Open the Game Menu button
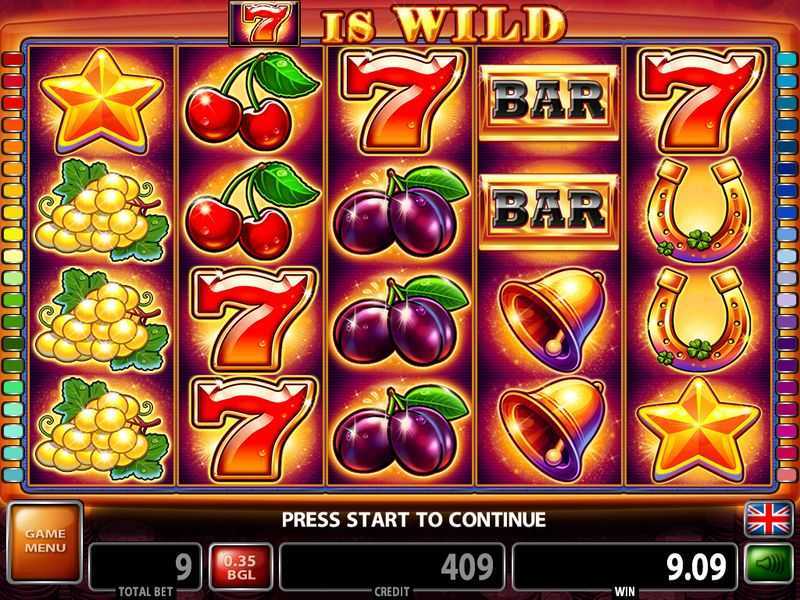The height and width of the screenshot is (600, 800). click(45, 542)
